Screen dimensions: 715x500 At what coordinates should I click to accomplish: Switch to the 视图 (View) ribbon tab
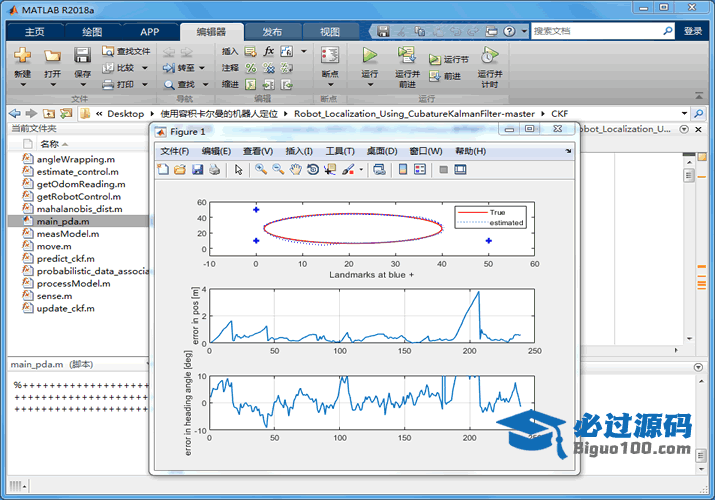coord(330,31)
